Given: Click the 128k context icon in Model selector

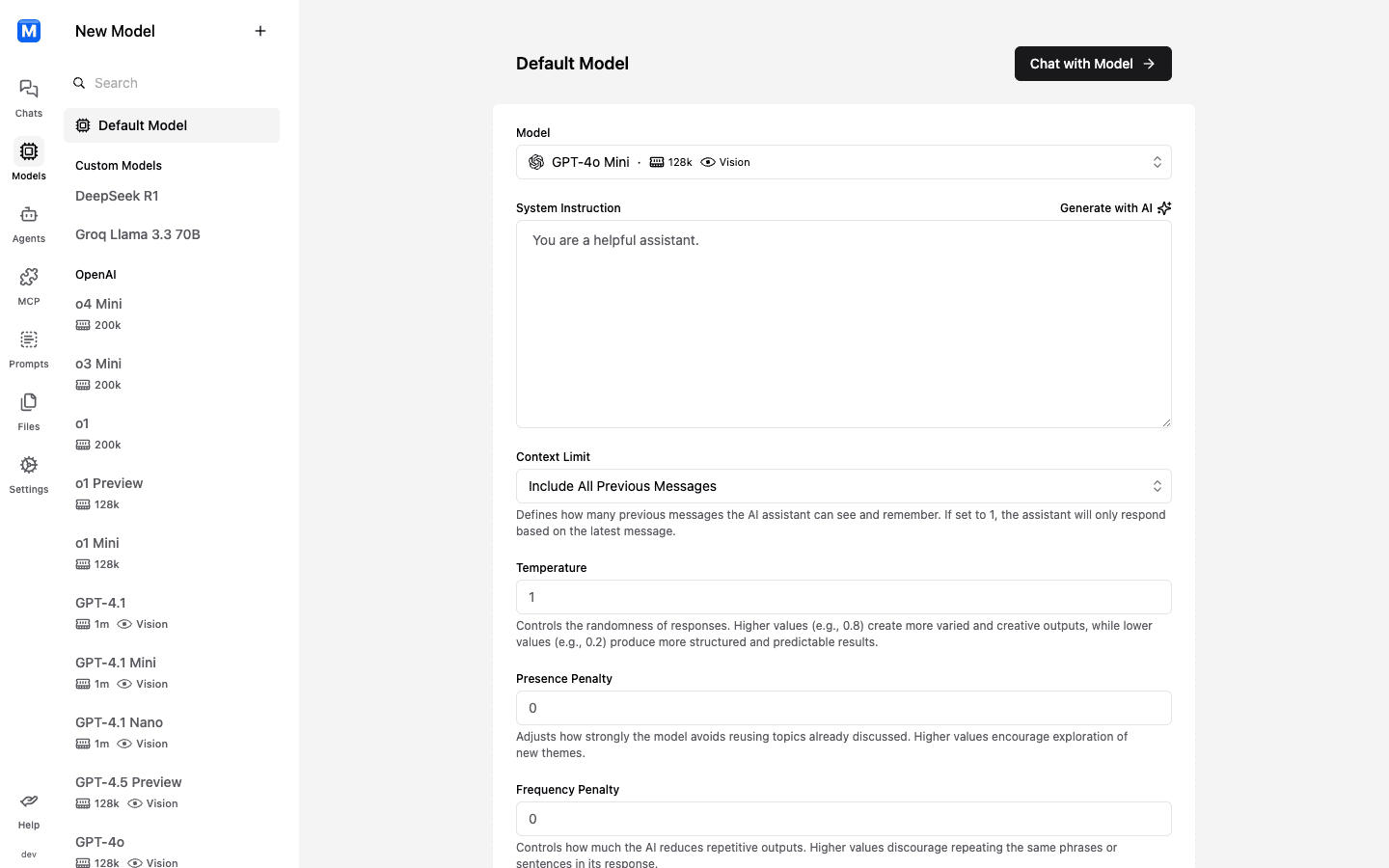Looking at the screenshot, I should pos(657,162).
